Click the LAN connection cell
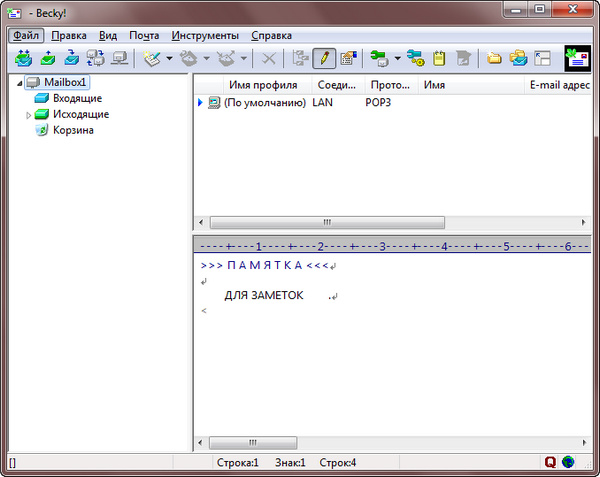600x477 pixels. pos(323,103)
